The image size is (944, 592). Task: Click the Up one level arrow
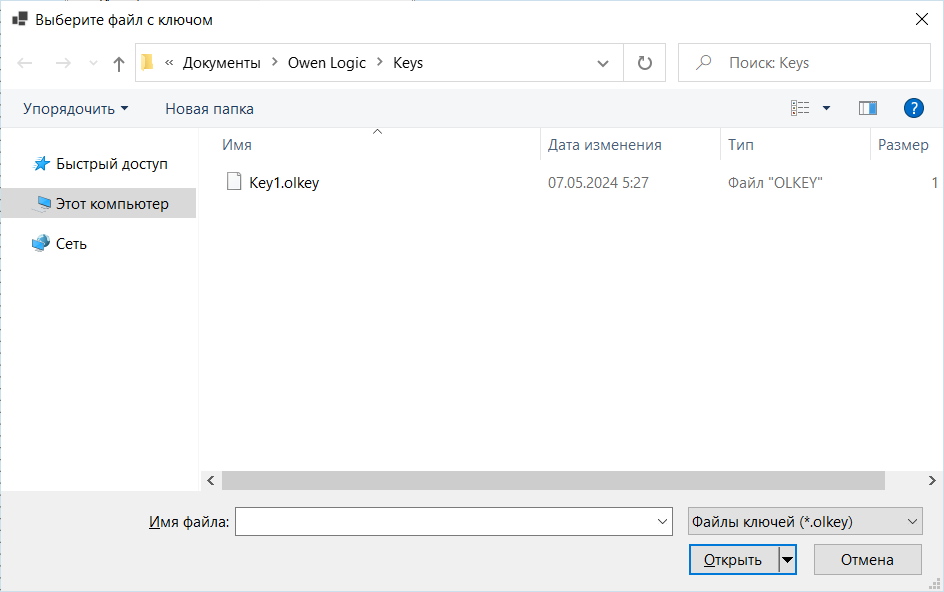119,63
